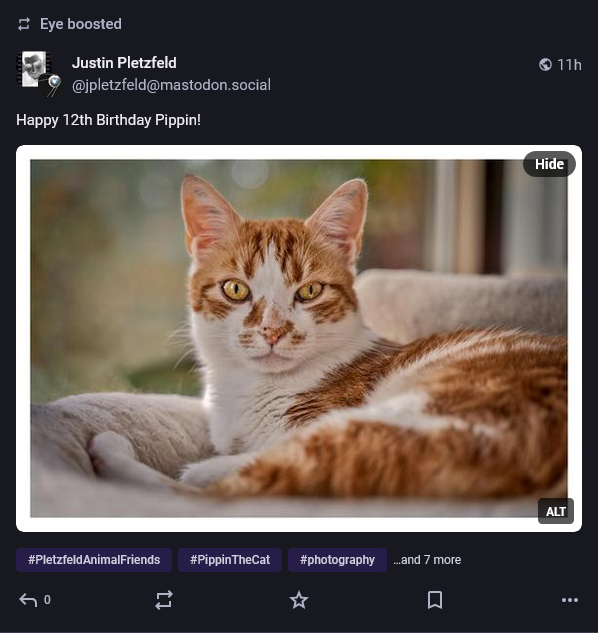This screenshot has height=633, width=598.
Task: Favorite the post with the star icon
Action: coord(299,600)
